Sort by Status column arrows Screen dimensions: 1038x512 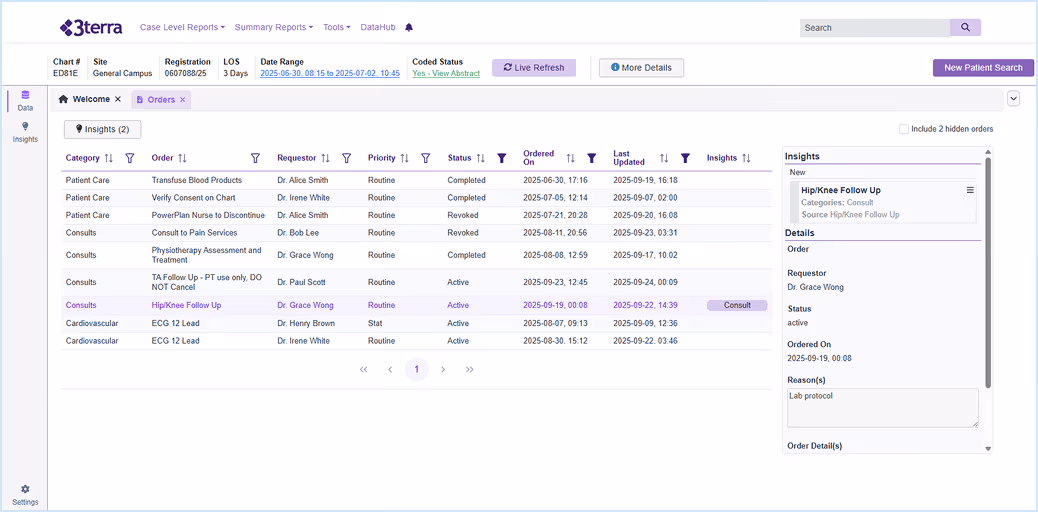[x=481, y=158]
